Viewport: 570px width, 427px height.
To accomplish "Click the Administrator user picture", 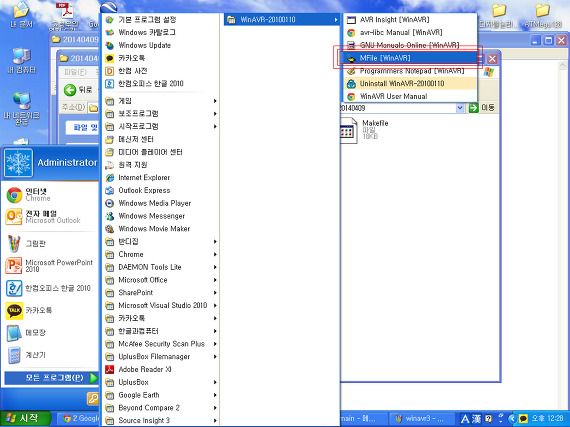I will [18, 162].
